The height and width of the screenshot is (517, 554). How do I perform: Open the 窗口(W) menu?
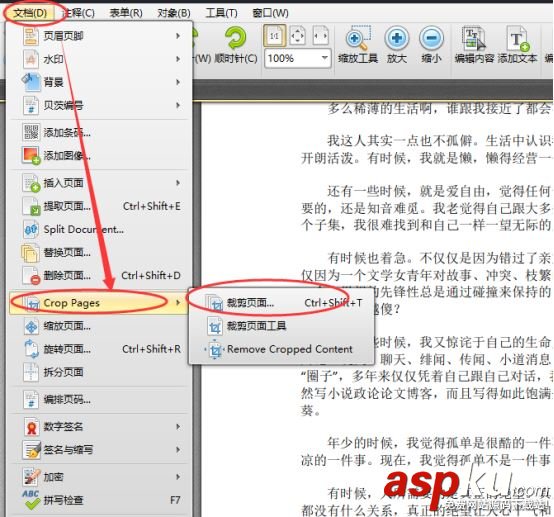pos(270,13)
